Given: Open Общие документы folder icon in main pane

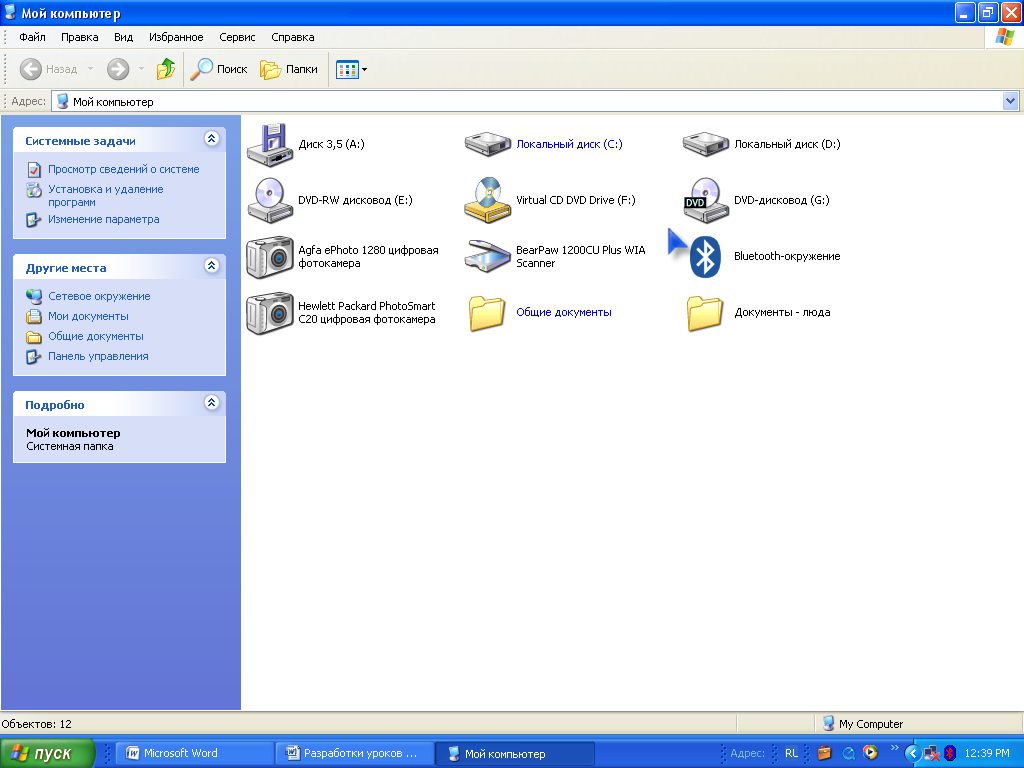Looking at the screenshot, I should pyautogui.click(x=487, y=313).
